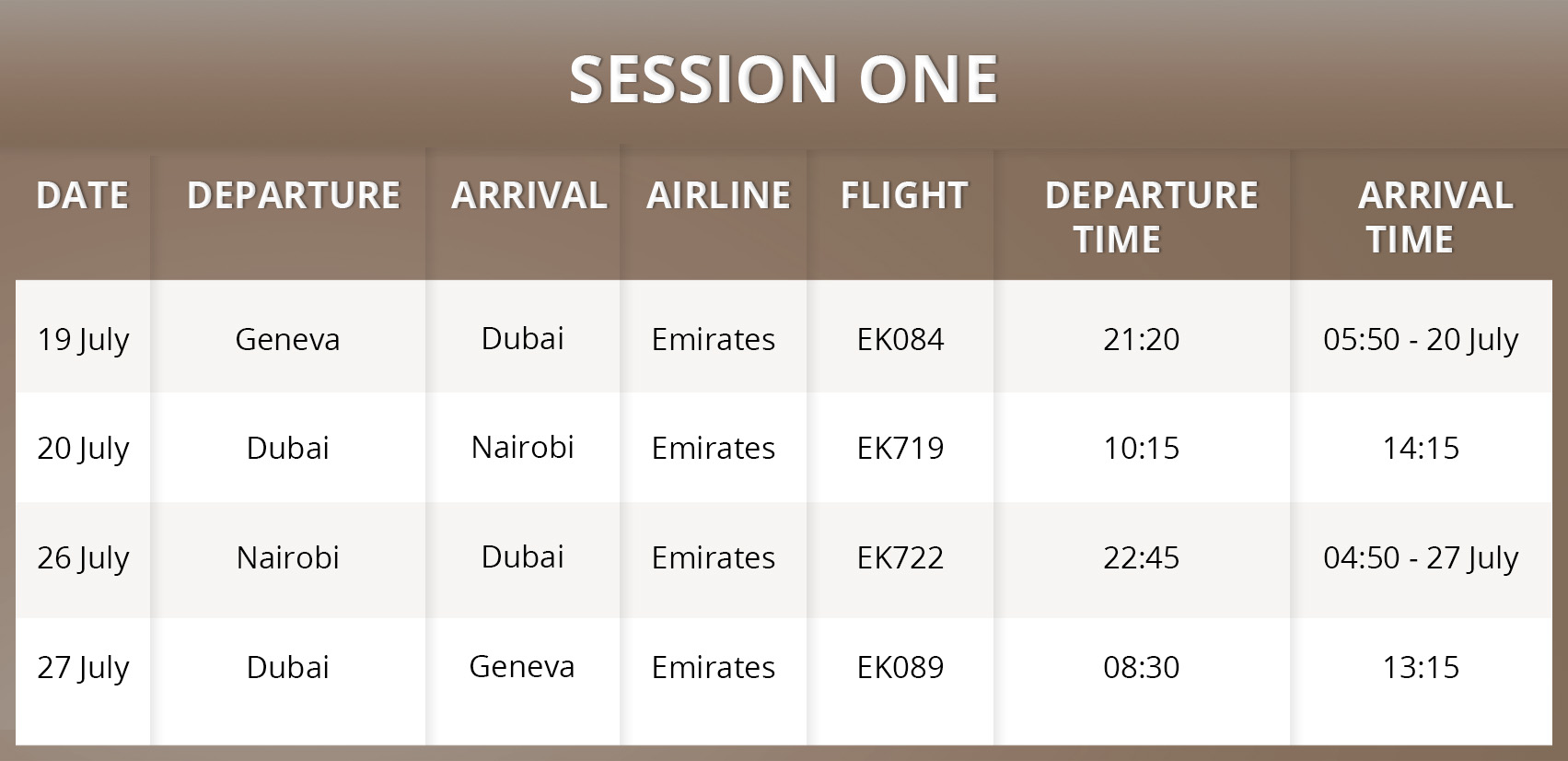This screenshot has height=761, width=1568.
Task: Select the DEPARTURE column header
Action: click(x=294, y=195)
